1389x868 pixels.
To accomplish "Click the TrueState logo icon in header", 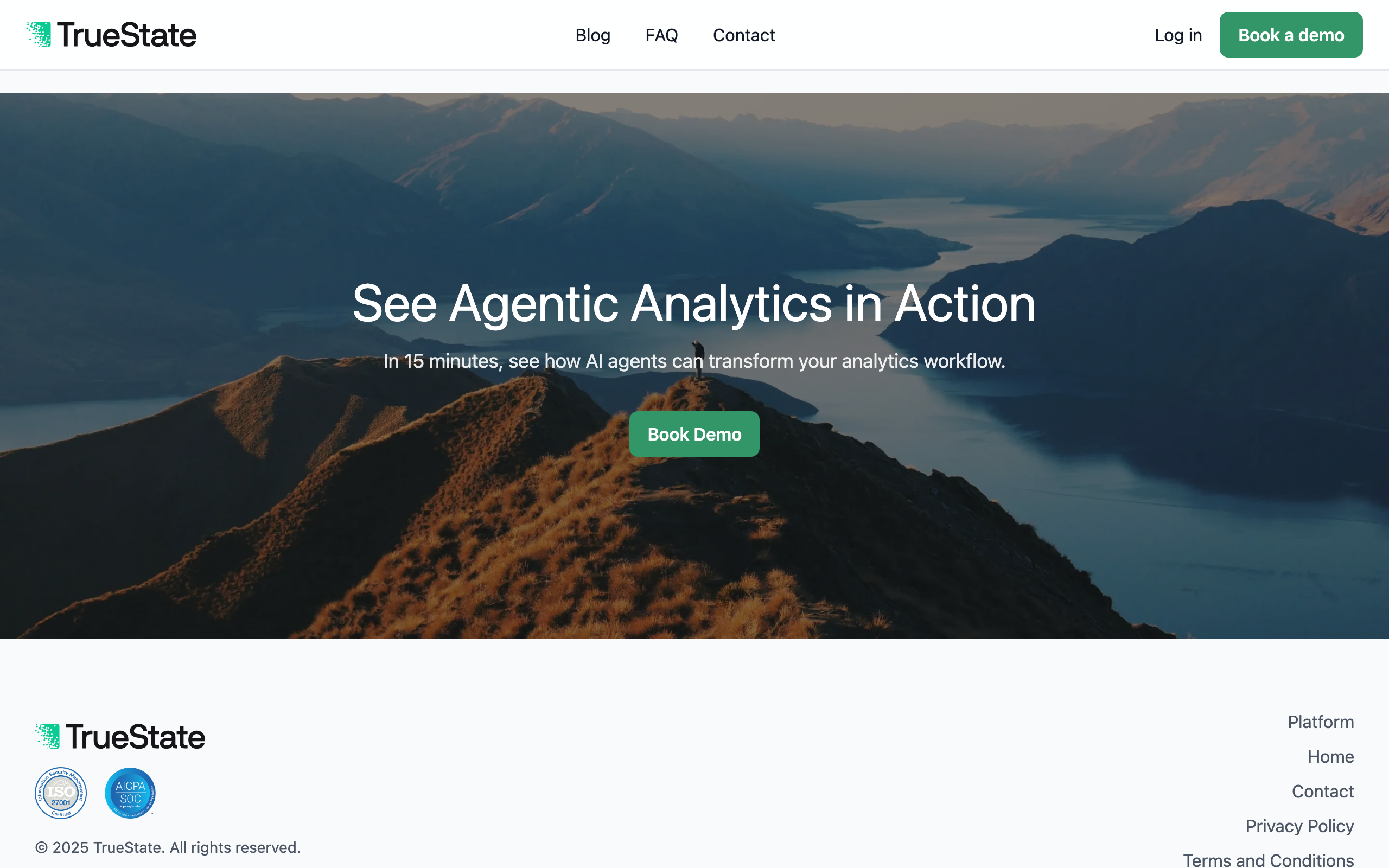I will click(39, 34).
